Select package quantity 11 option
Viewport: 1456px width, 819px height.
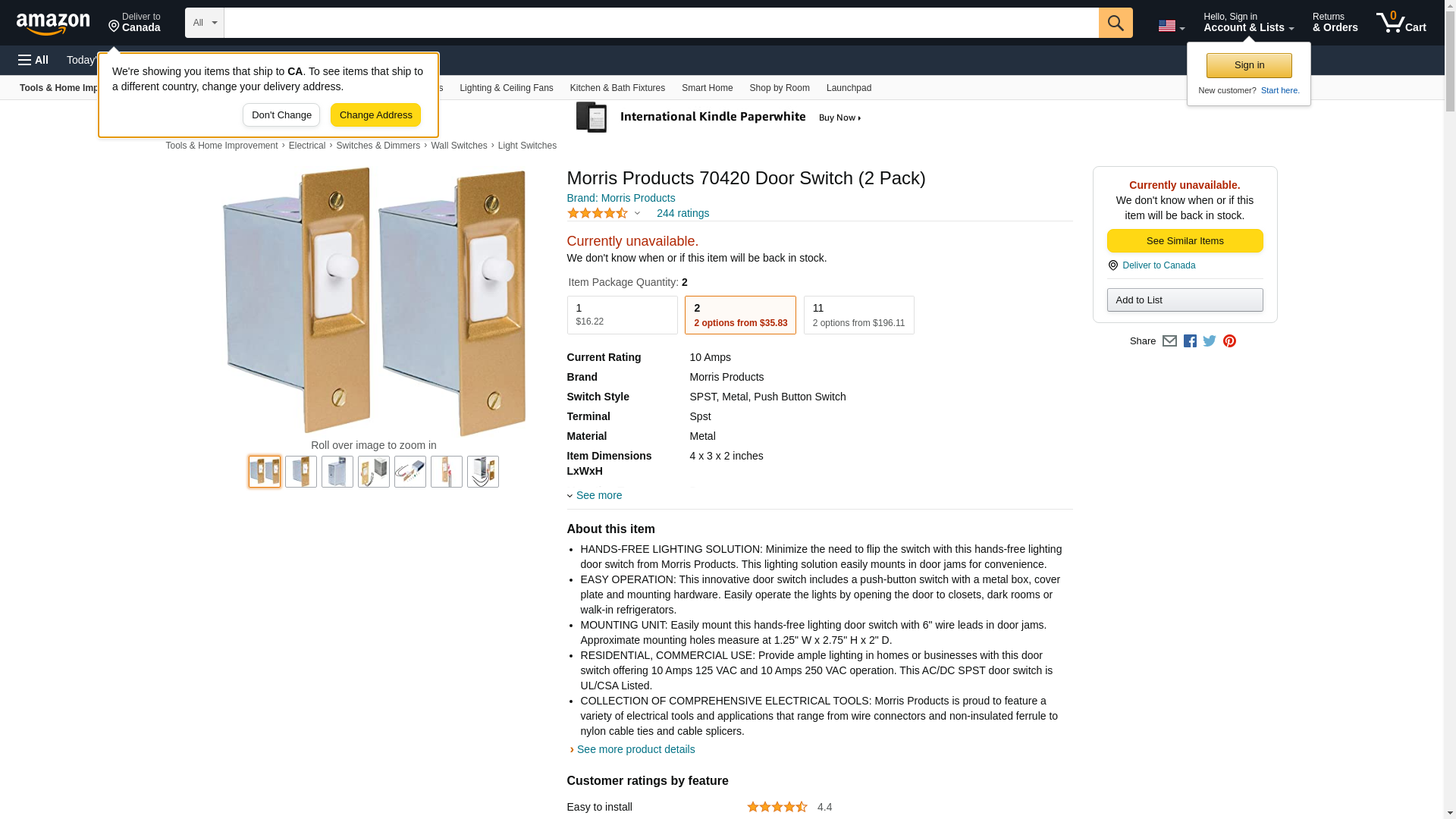click(x=858, y=315)
